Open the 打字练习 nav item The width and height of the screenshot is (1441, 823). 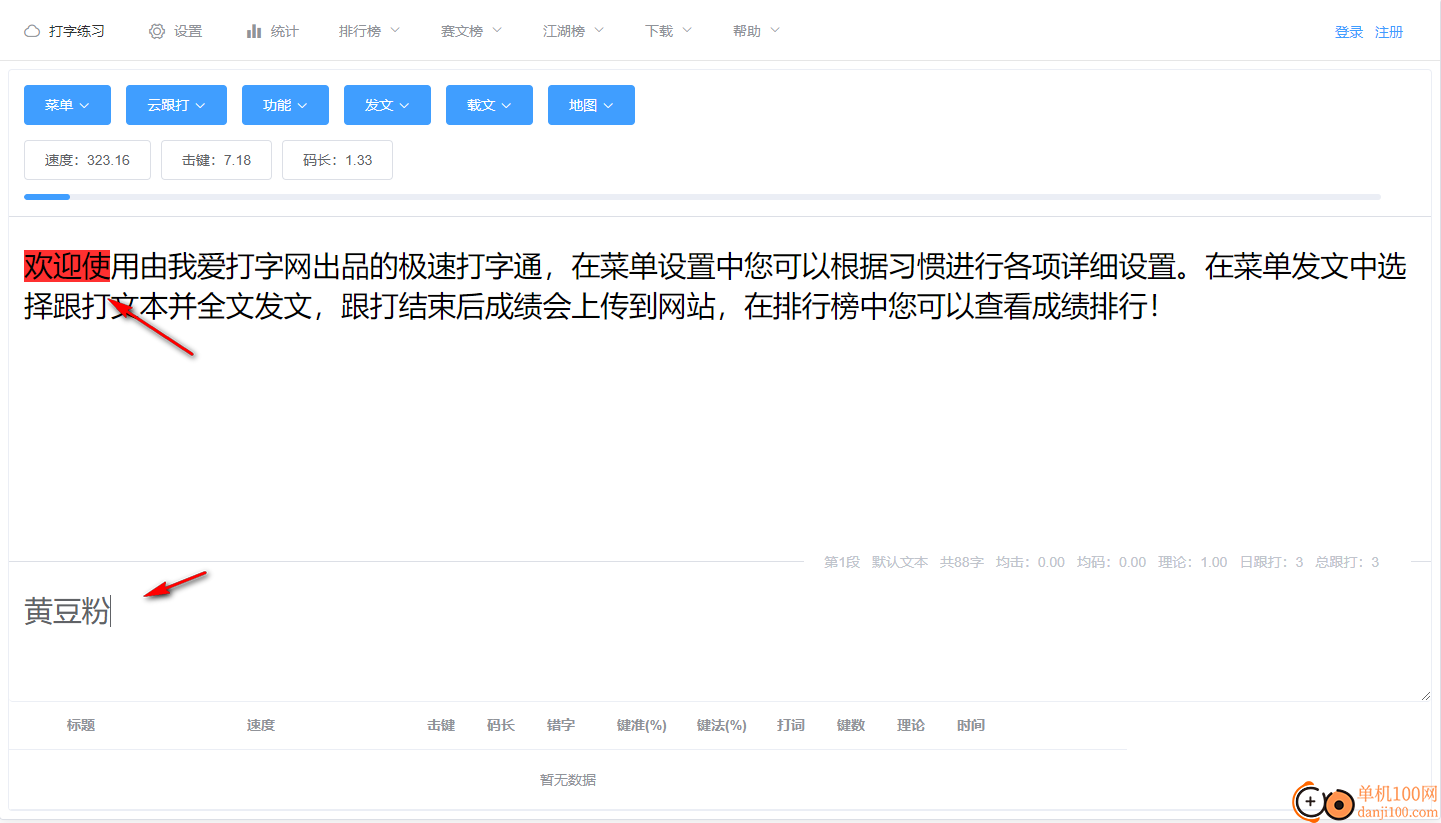tap(64, 31)
